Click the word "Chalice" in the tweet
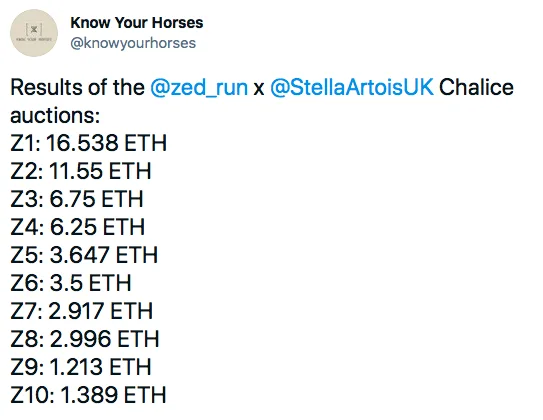 coord(477,87)
